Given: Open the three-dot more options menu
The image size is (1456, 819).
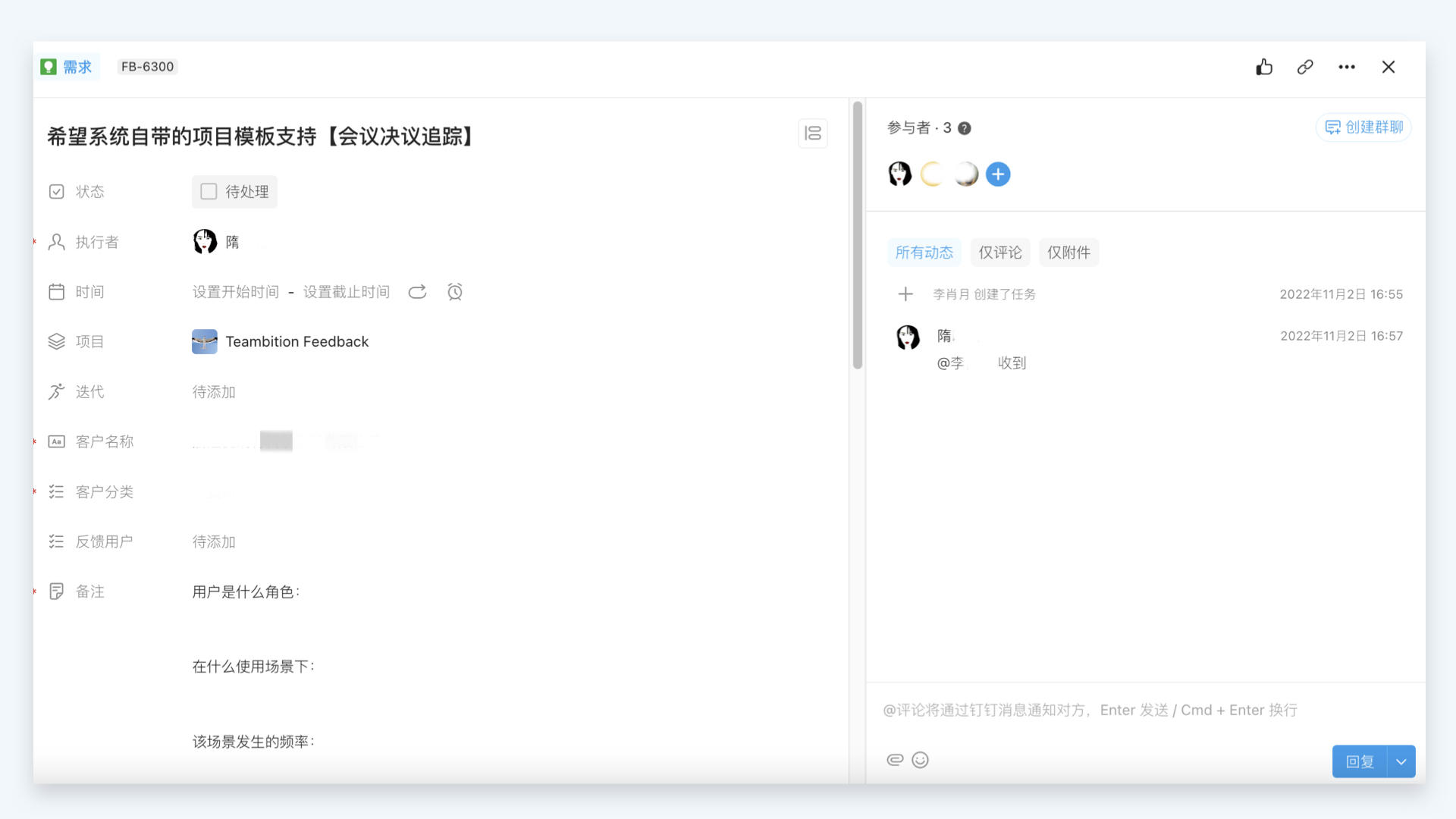Looking at the screenshot, I should (x=1347, y=67).
